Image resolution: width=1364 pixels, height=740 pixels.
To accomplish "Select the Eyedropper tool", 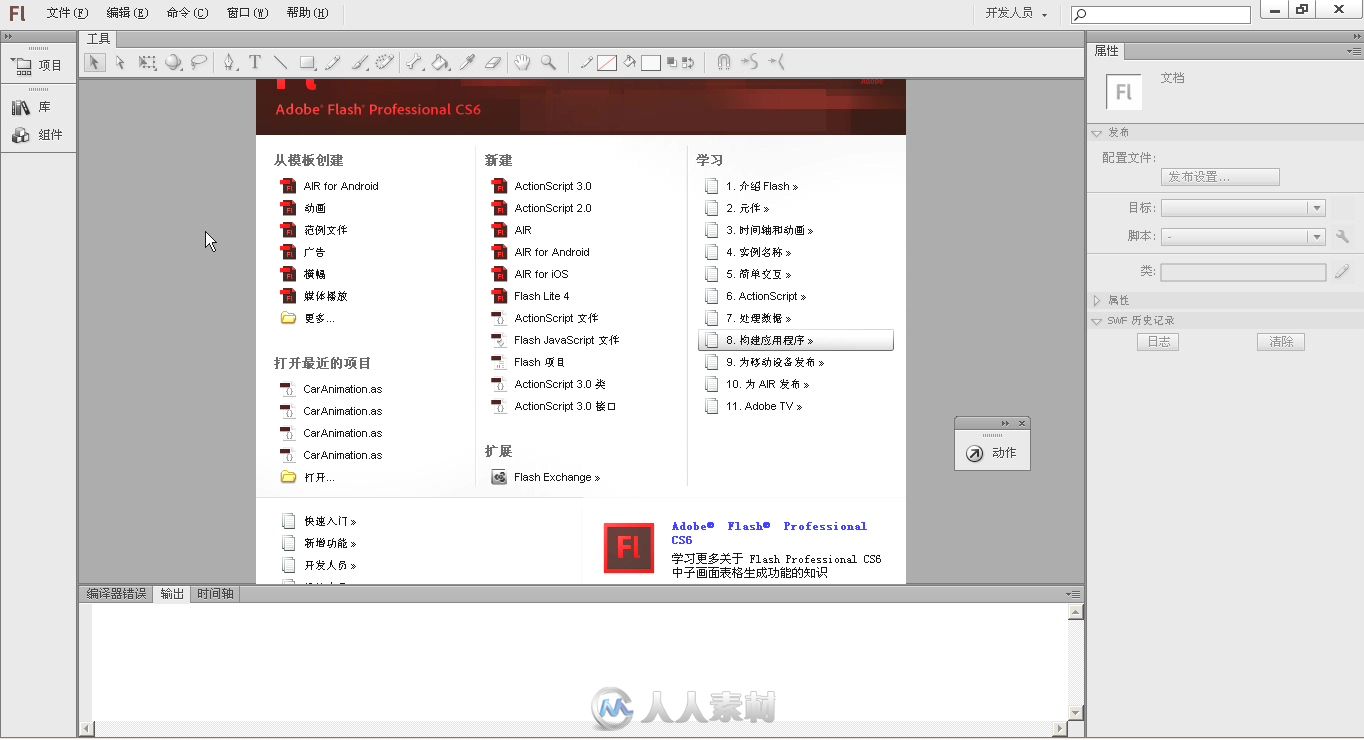I will pos(467,62).
